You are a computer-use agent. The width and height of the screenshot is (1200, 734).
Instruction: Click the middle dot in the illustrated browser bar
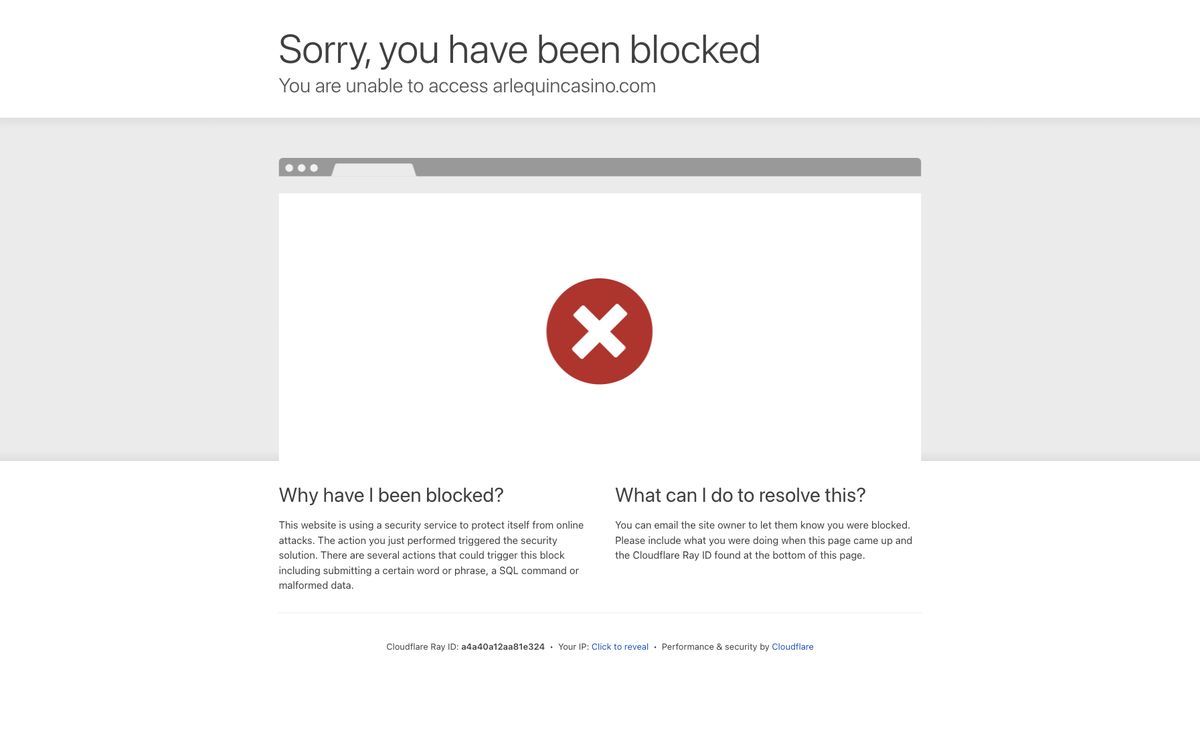(x=301, y=168)
